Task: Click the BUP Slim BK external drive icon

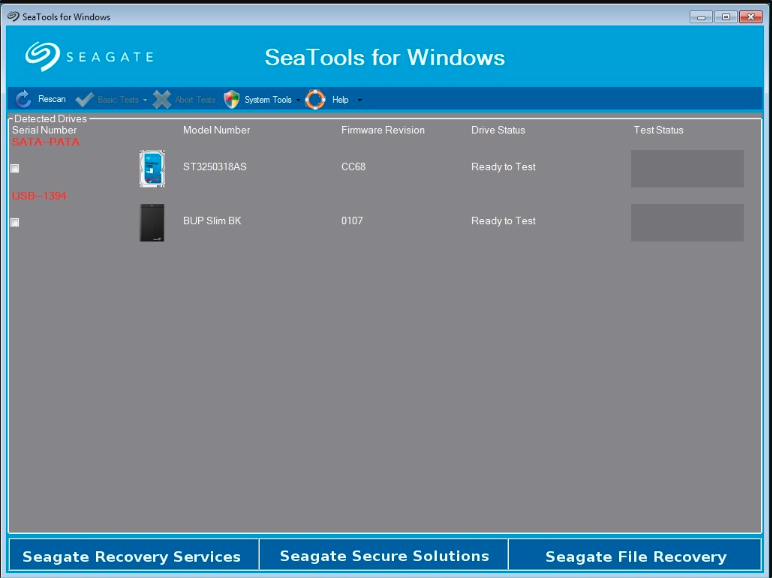Action: coord(152,222)
